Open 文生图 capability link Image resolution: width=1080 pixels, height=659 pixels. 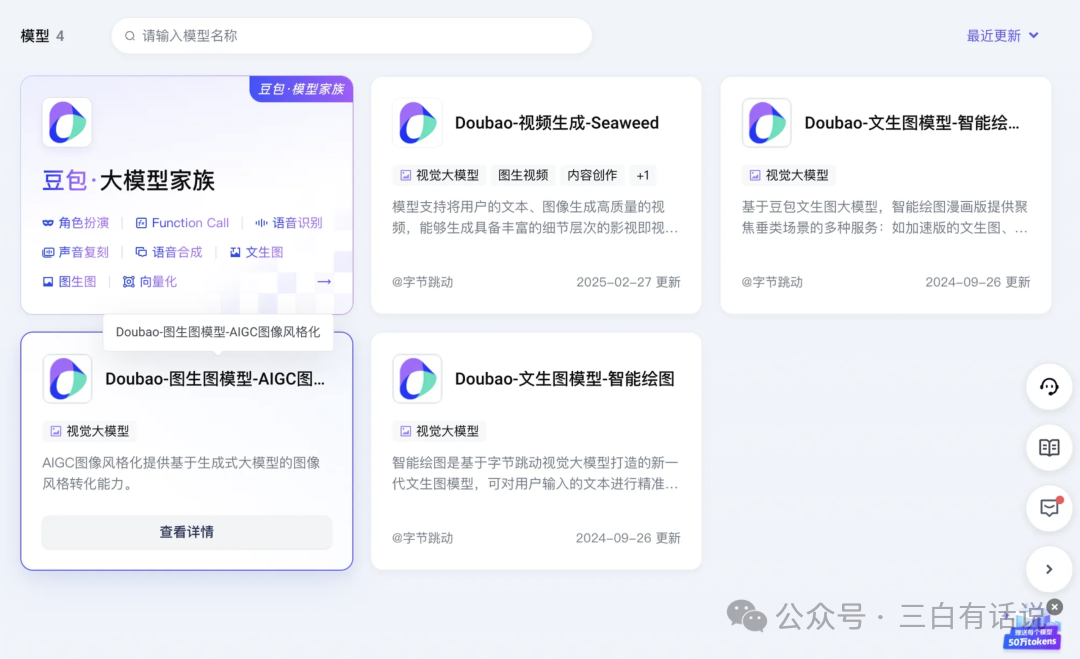pyautogui.click(x=256, y=252)
